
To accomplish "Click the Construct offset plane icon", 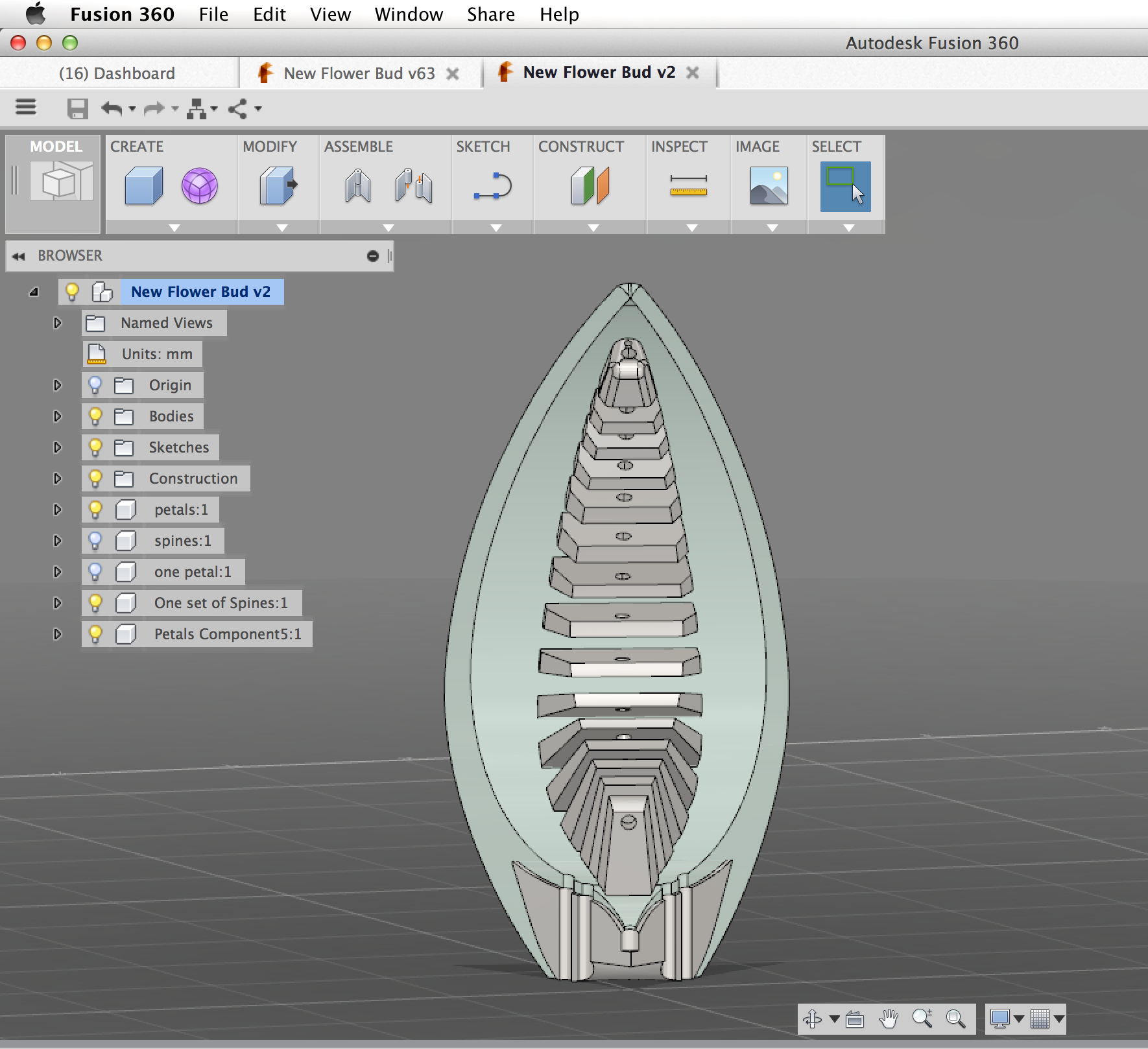I will click(590, 186).
